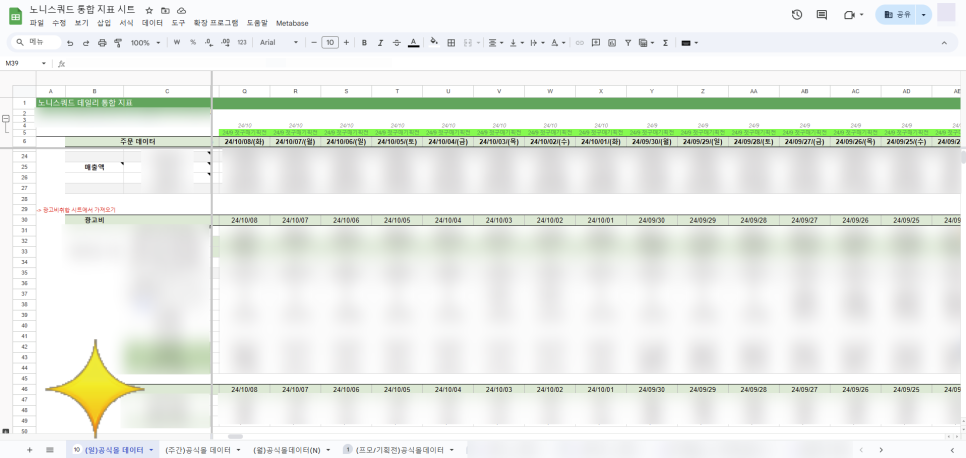Open the 서식 menu

point(126,23)
